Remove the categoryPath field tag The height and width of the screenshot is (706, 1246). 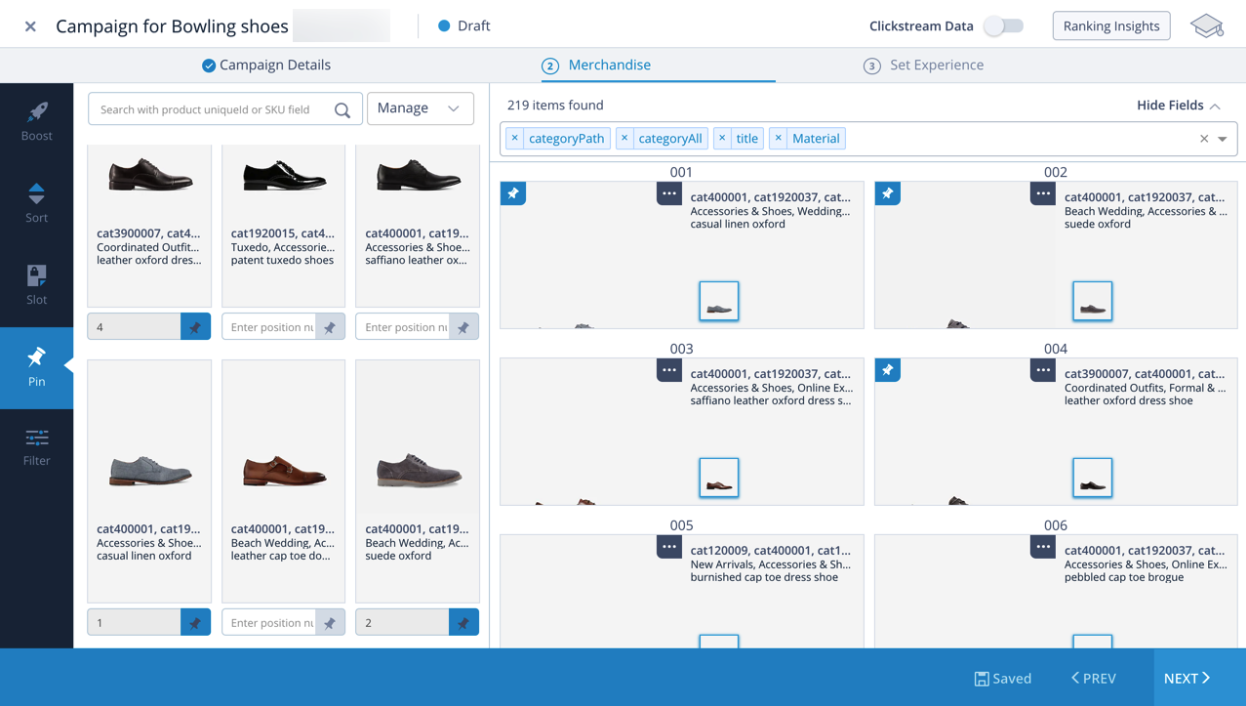[514, 138]
